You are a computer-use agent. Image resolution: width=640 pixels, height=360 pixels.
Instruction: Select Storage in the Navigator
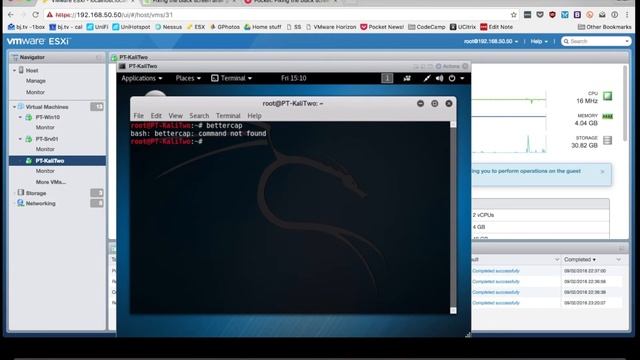click(x=36, y=193)
